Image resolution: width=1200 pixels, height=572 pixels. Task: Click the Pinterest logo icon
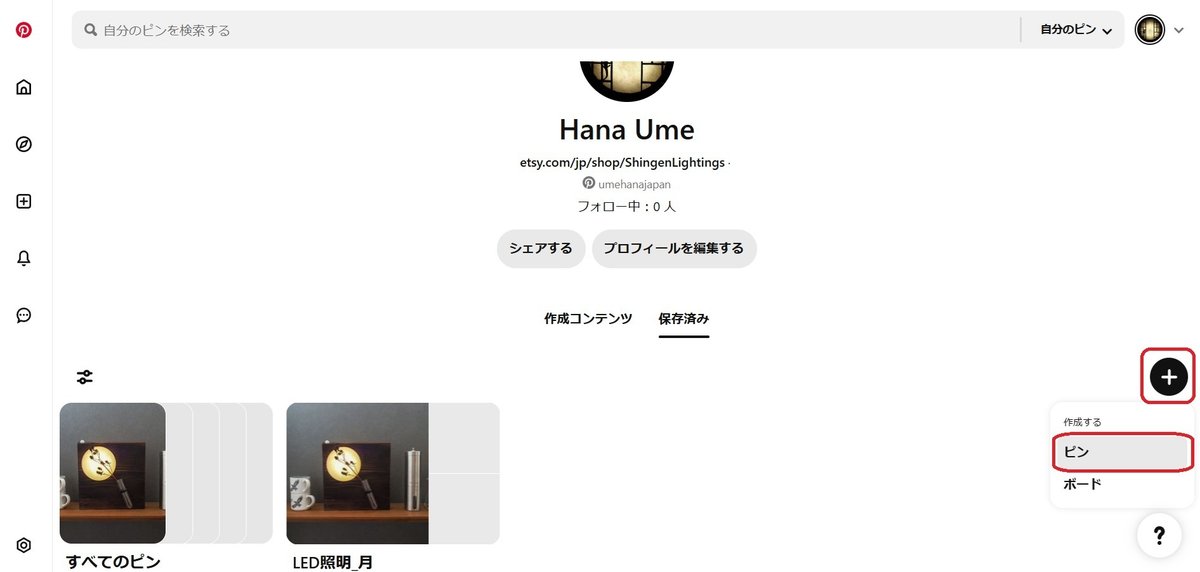pyautogui.click(x=24, y=30)
